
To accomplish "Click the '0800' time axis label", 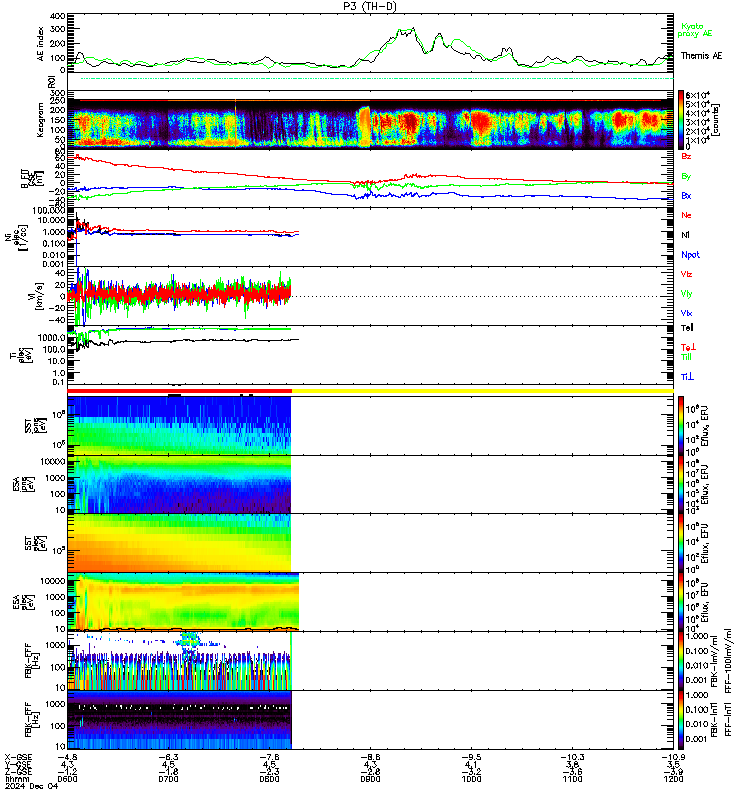I will [x=269, y=779].
